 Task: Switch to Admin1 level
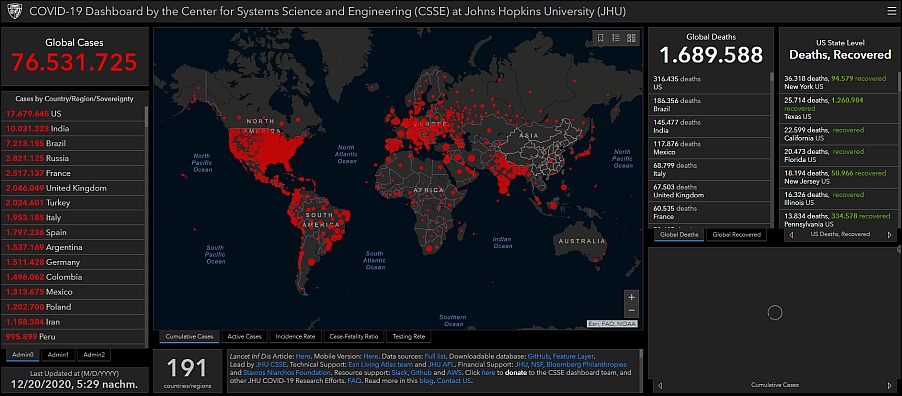[58, 355]
